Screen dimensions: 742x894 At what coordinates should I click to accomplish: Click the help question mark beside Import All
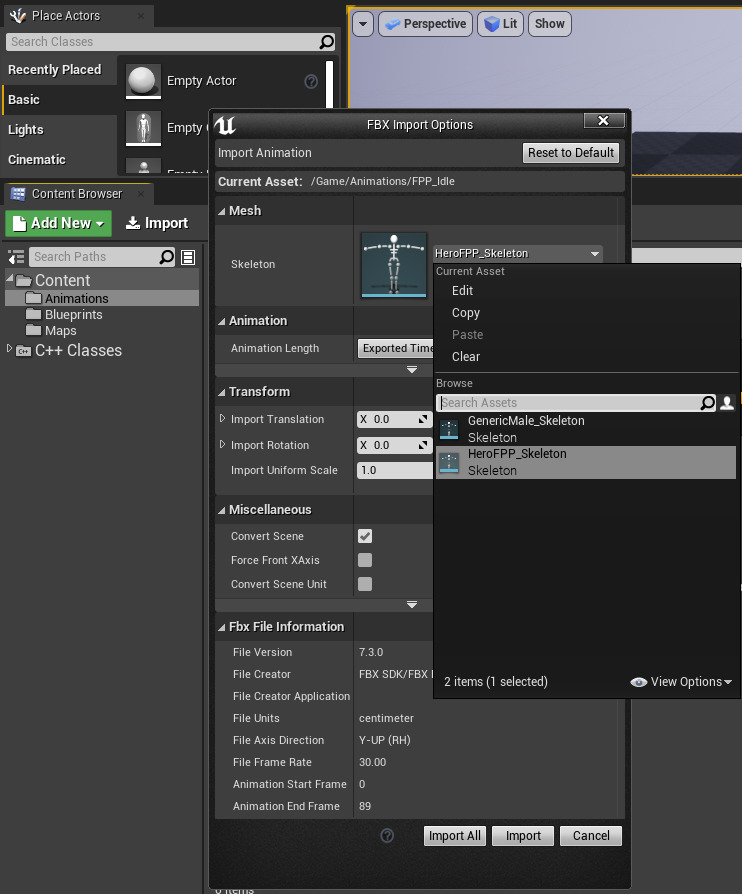coord(388,836)
